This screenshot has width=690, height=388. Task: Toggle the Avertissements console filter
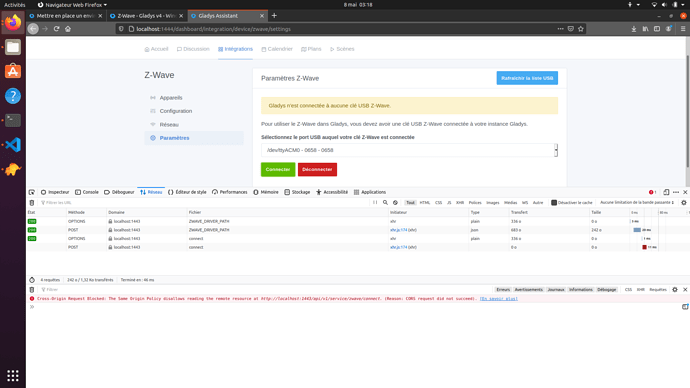tap(529, 289)
